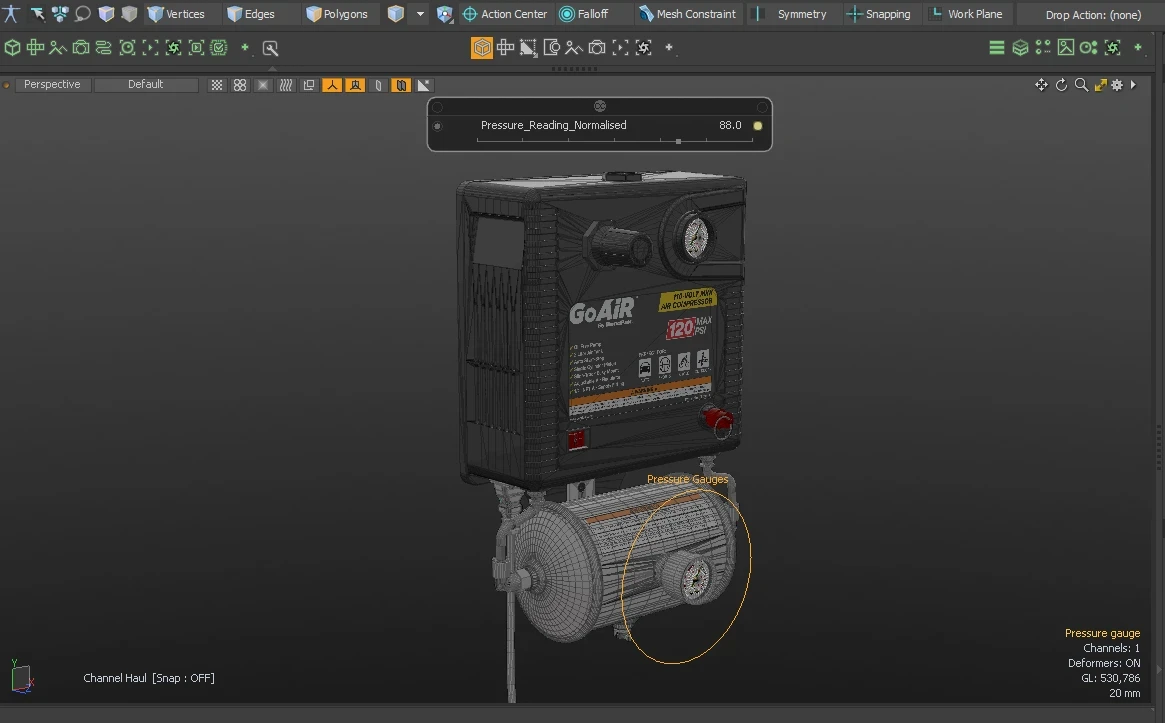Image resolution: width=1165 pixels, height=723 pixels.
Task: Click the magnifier wrench icon in green toolbar
Action: (x=270, y=48)
